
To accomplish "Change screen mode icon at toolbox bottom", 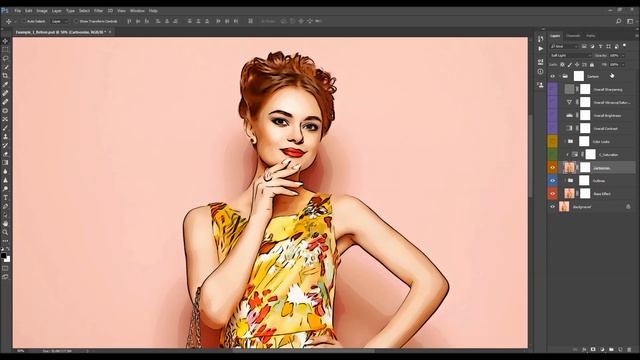I will pos(5,277).
